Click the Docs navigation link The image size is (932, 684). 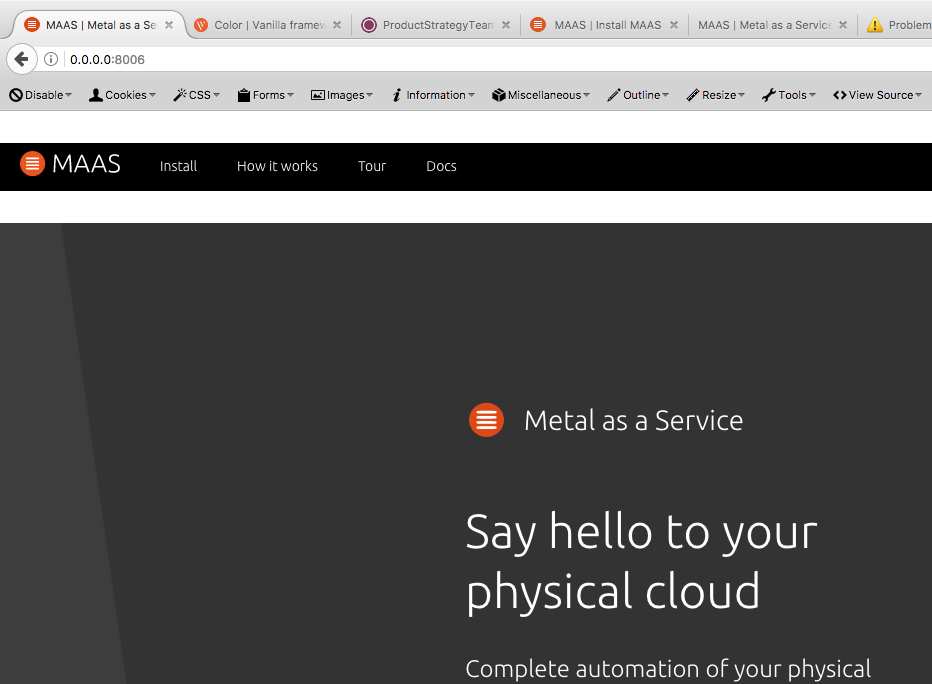pos(441,167)
